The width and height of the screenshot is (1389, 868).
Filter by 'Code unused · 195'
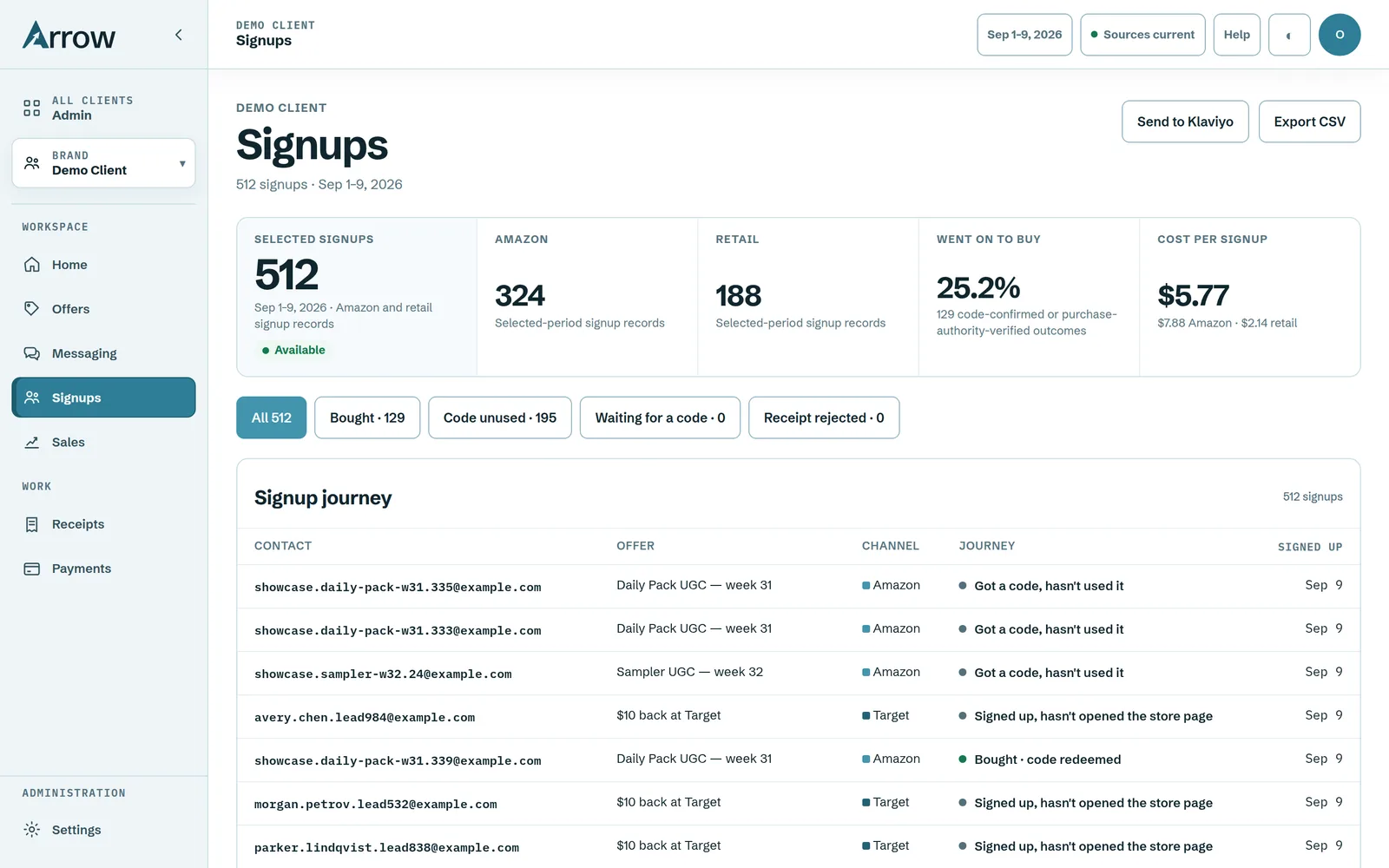(x=500, y=418)
